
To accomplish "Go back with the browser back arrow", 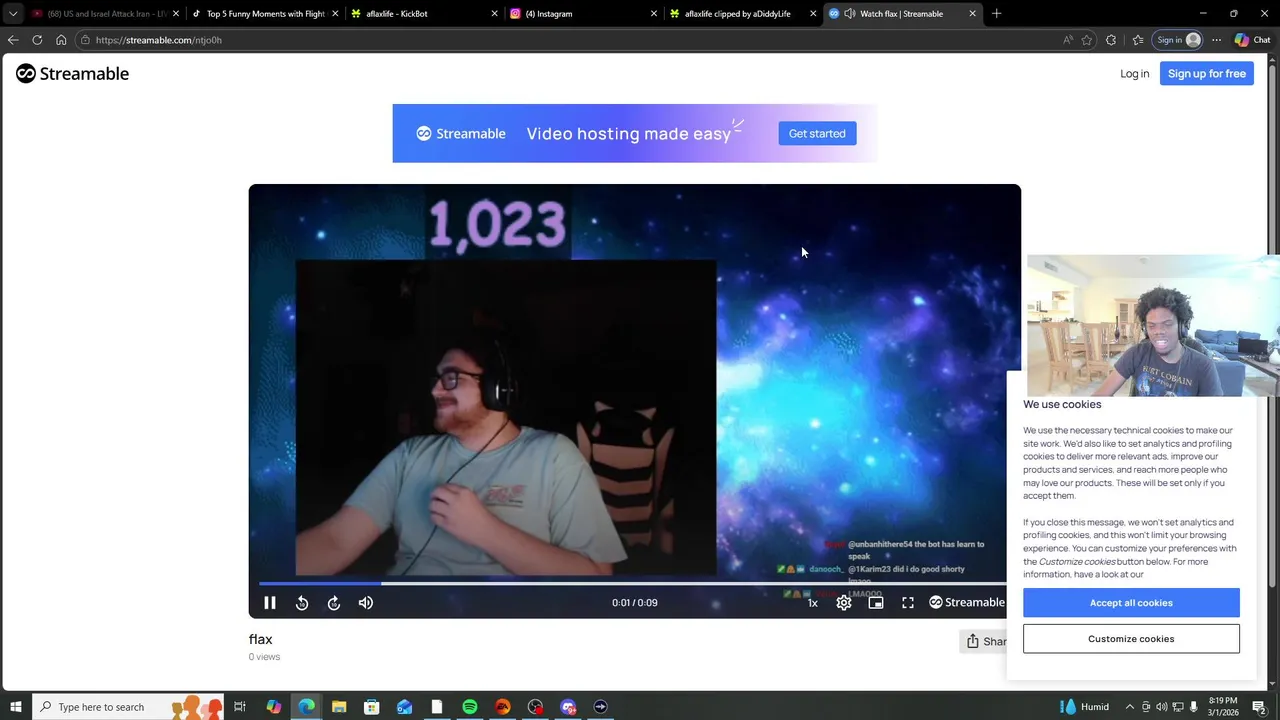I will click(13, 40).
